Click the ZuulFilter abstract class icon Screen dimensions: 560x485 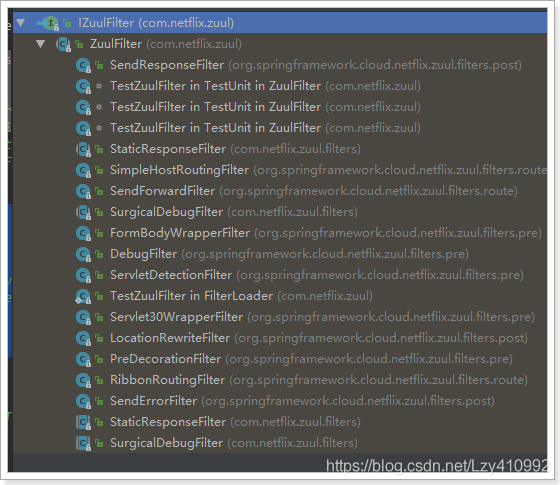pyautogui.click(x=64, y=44)
